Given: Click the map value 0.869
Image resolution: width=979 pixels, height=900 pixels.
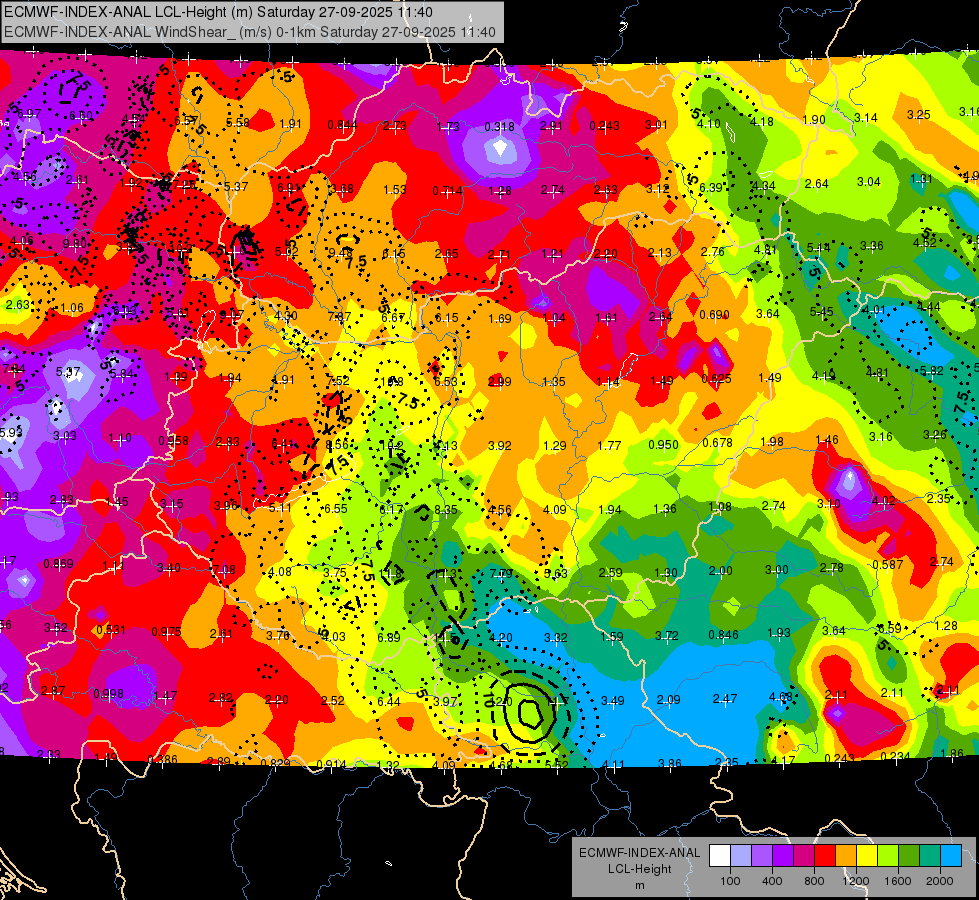Looking at the screenshot, I should pyautogui.click(x=58, y=564).
